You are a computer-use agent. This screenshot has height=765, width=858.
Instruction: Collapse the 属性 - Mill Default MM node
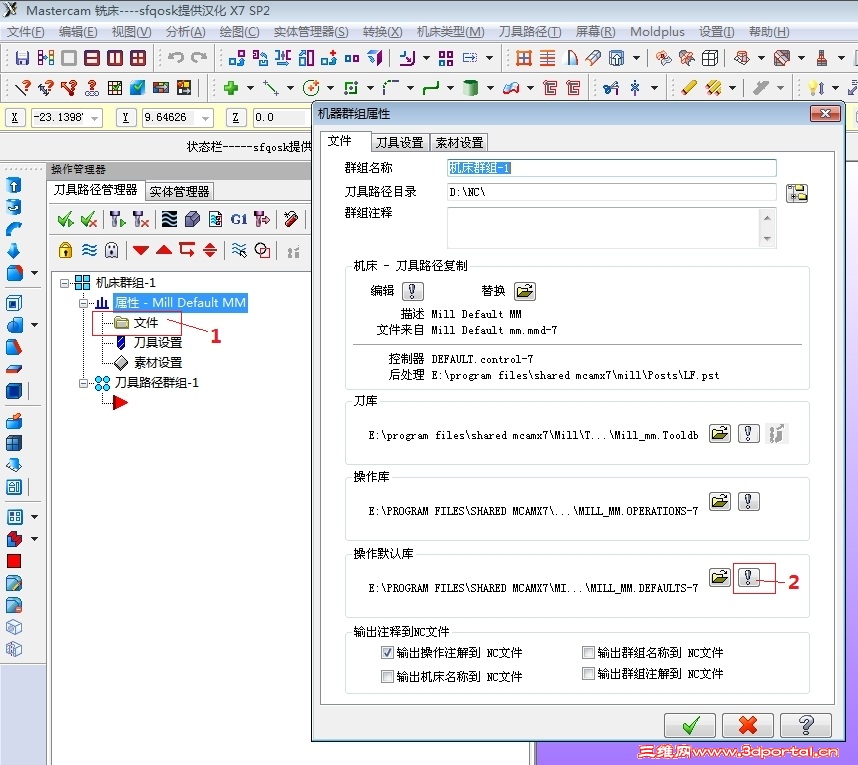84,303
